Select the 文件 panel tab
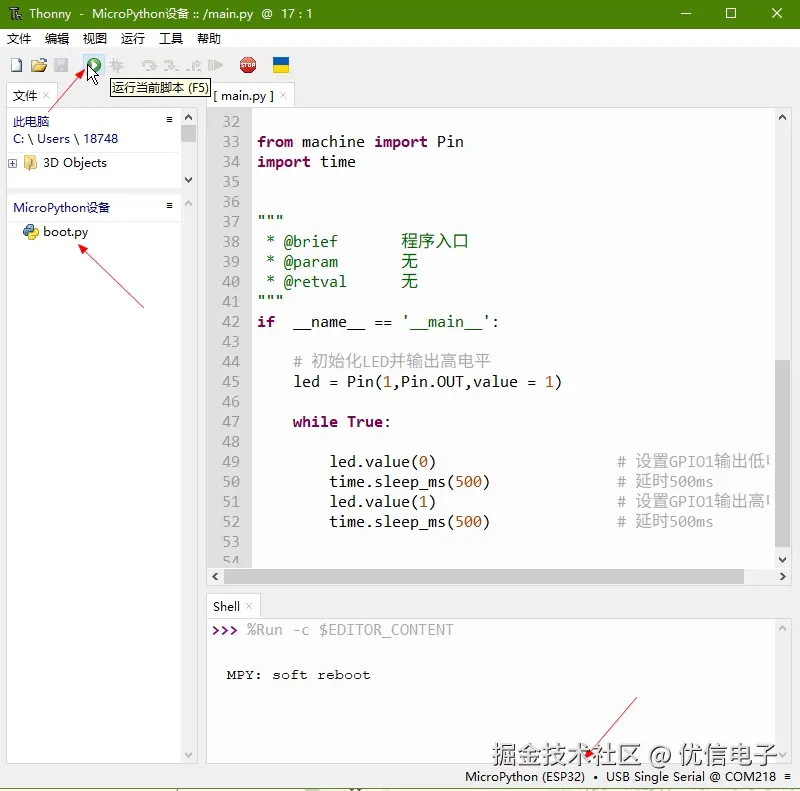800x791 pixels. point(24,95)
